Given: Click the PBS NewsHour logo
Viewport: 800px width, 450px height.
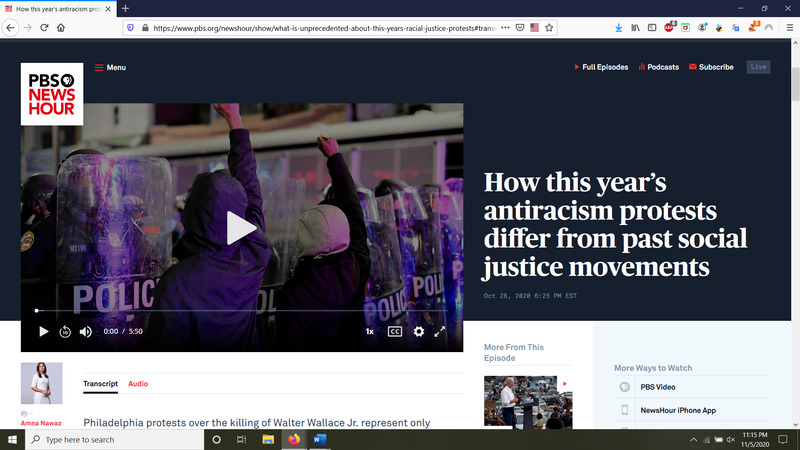Looking at the screenshot, I should pos(52,94).
